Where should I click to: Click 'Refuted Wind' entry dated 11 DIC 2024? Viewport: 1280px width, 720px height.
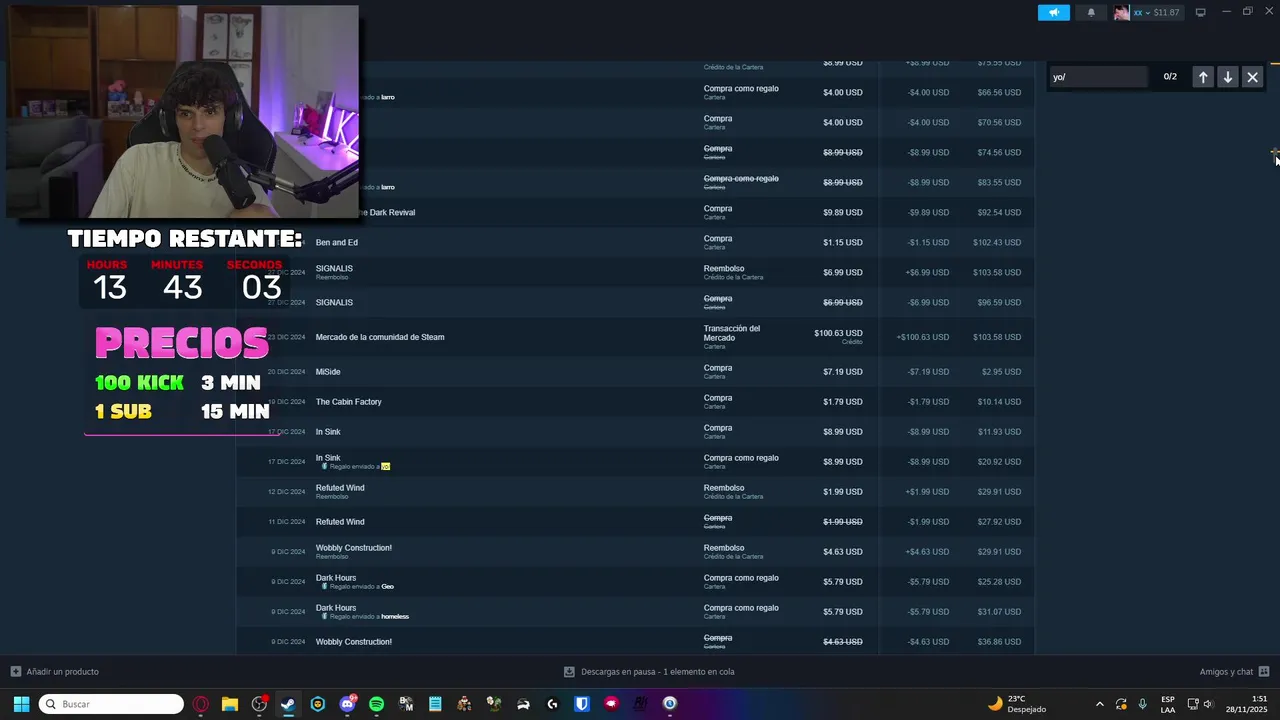340,522
